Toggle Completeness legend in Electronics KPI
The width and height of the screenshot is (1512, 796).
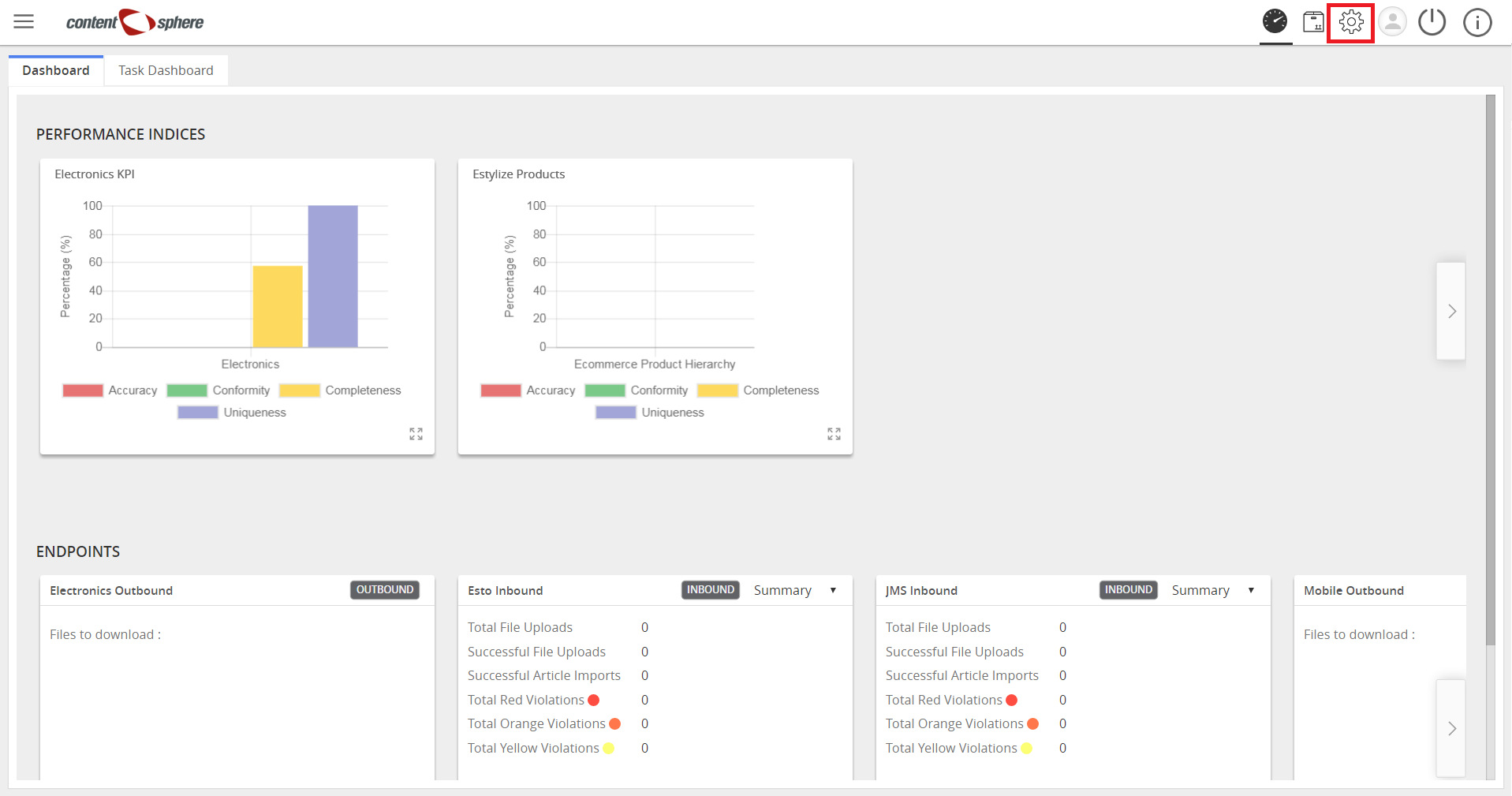(x=340, y=391)
